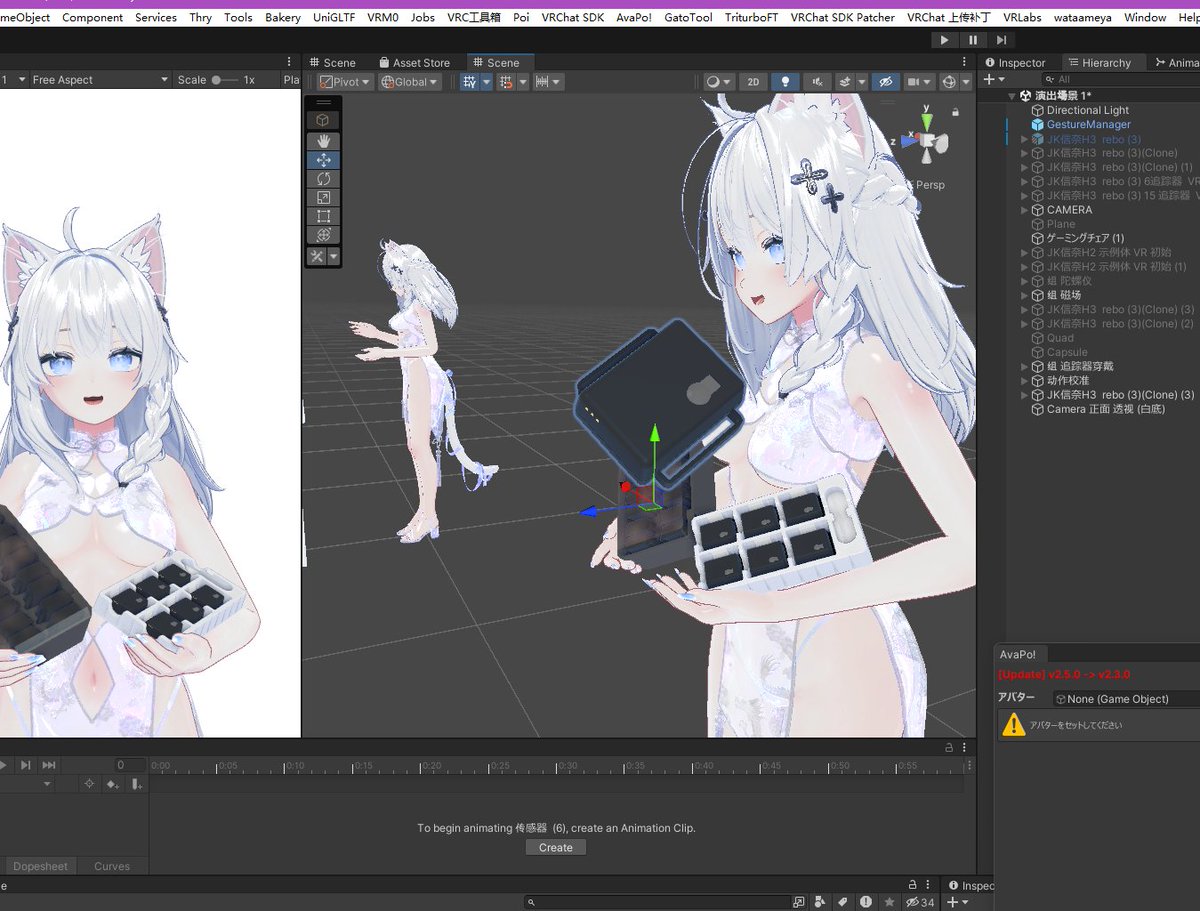
Task: Click the AvaPo avatar None (Game Object) field
Action: [1126, 699]
